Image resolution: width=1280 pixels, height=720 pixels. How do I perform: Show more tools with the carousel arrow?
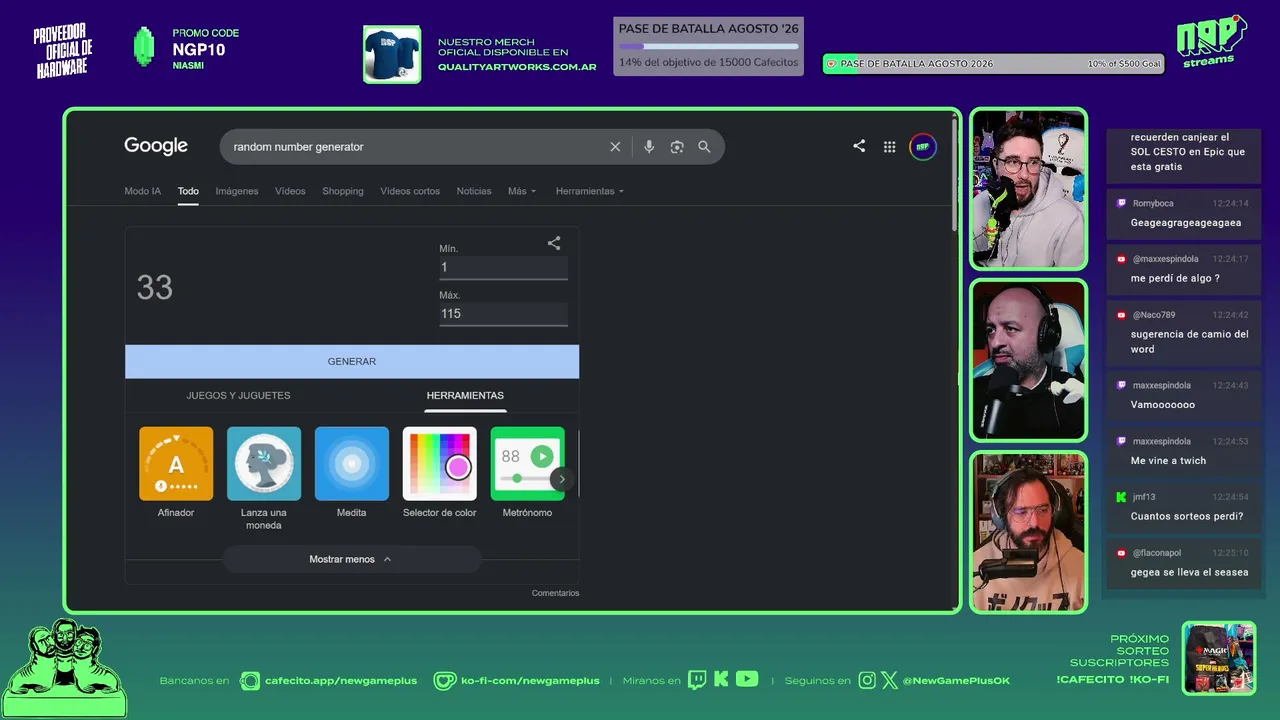(x=562, y=479)
